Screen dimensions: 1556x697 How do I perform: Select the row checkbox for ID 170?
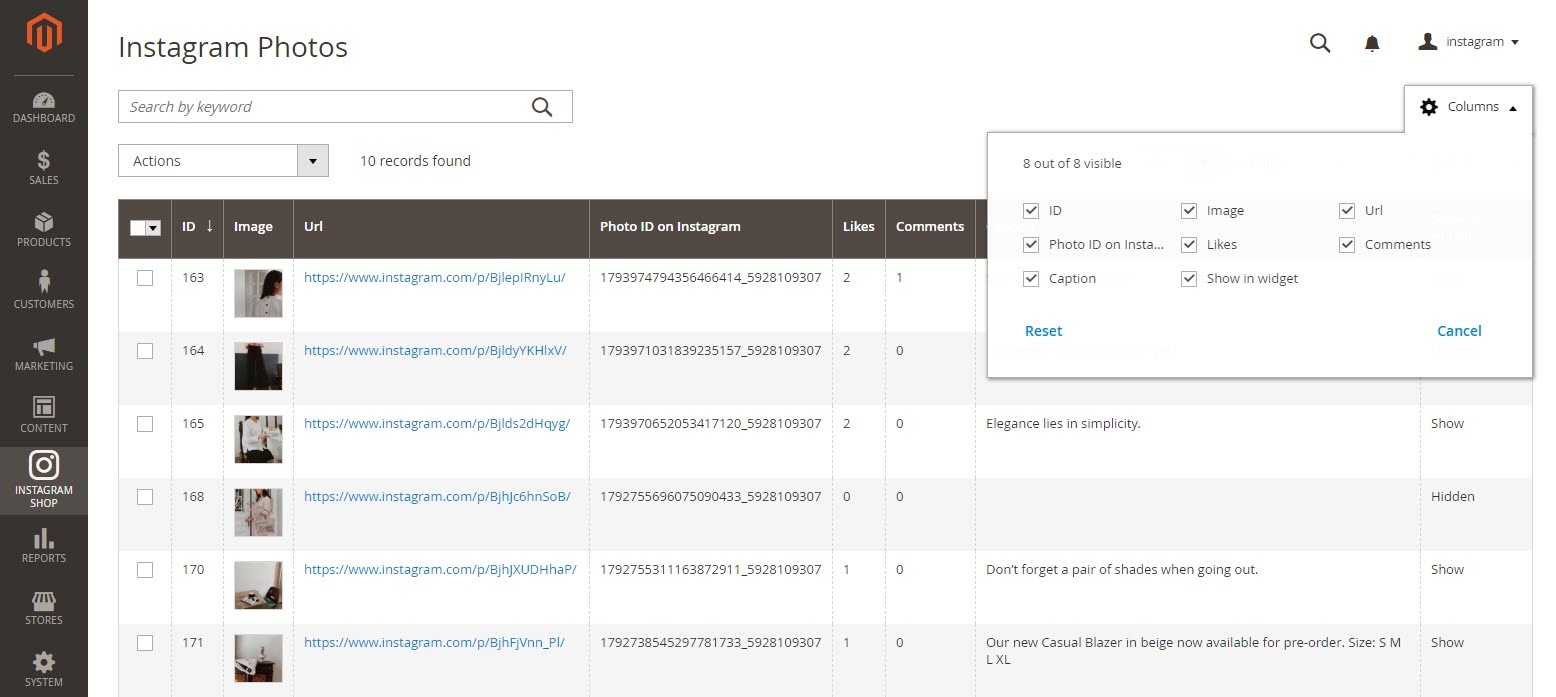tap(145, 570)
